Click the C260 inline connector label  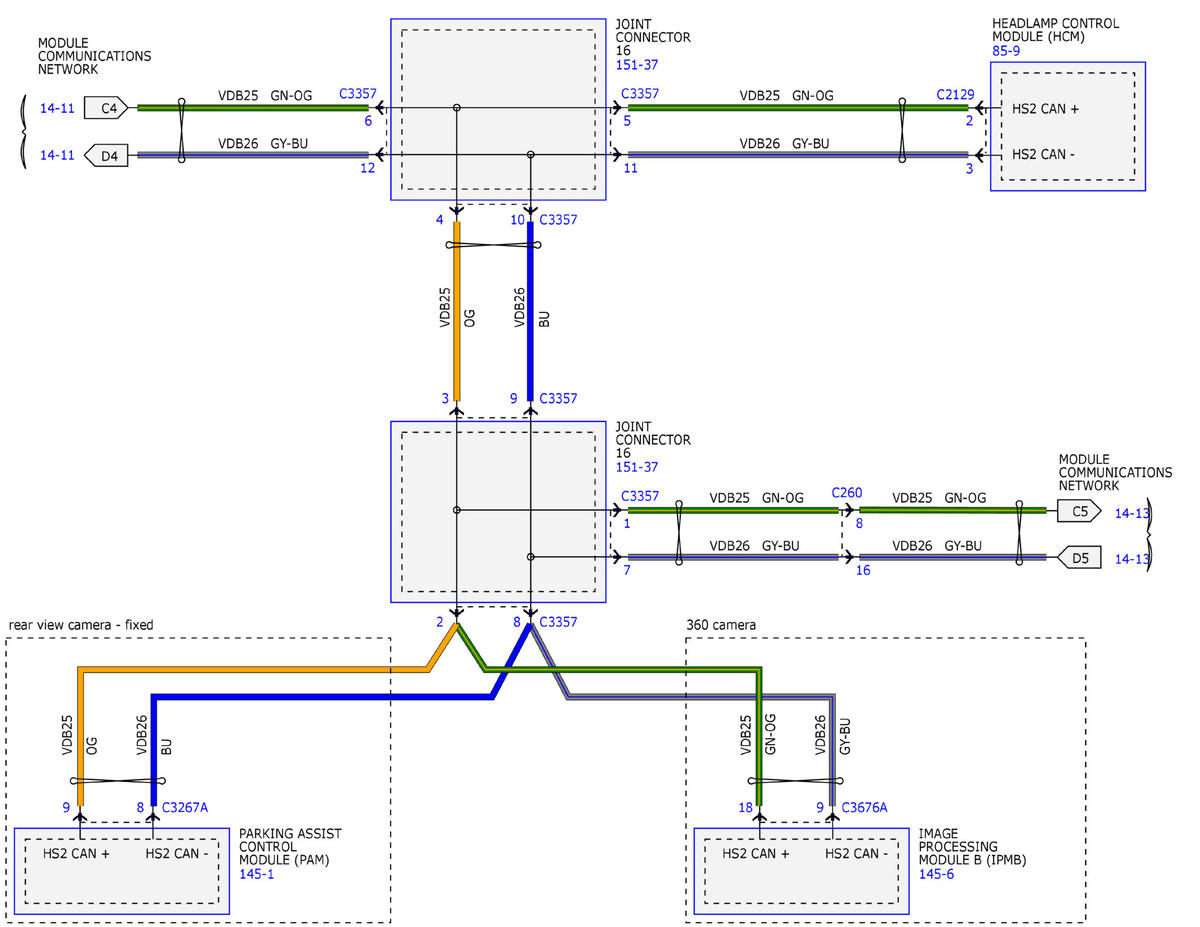click(846, 493)
